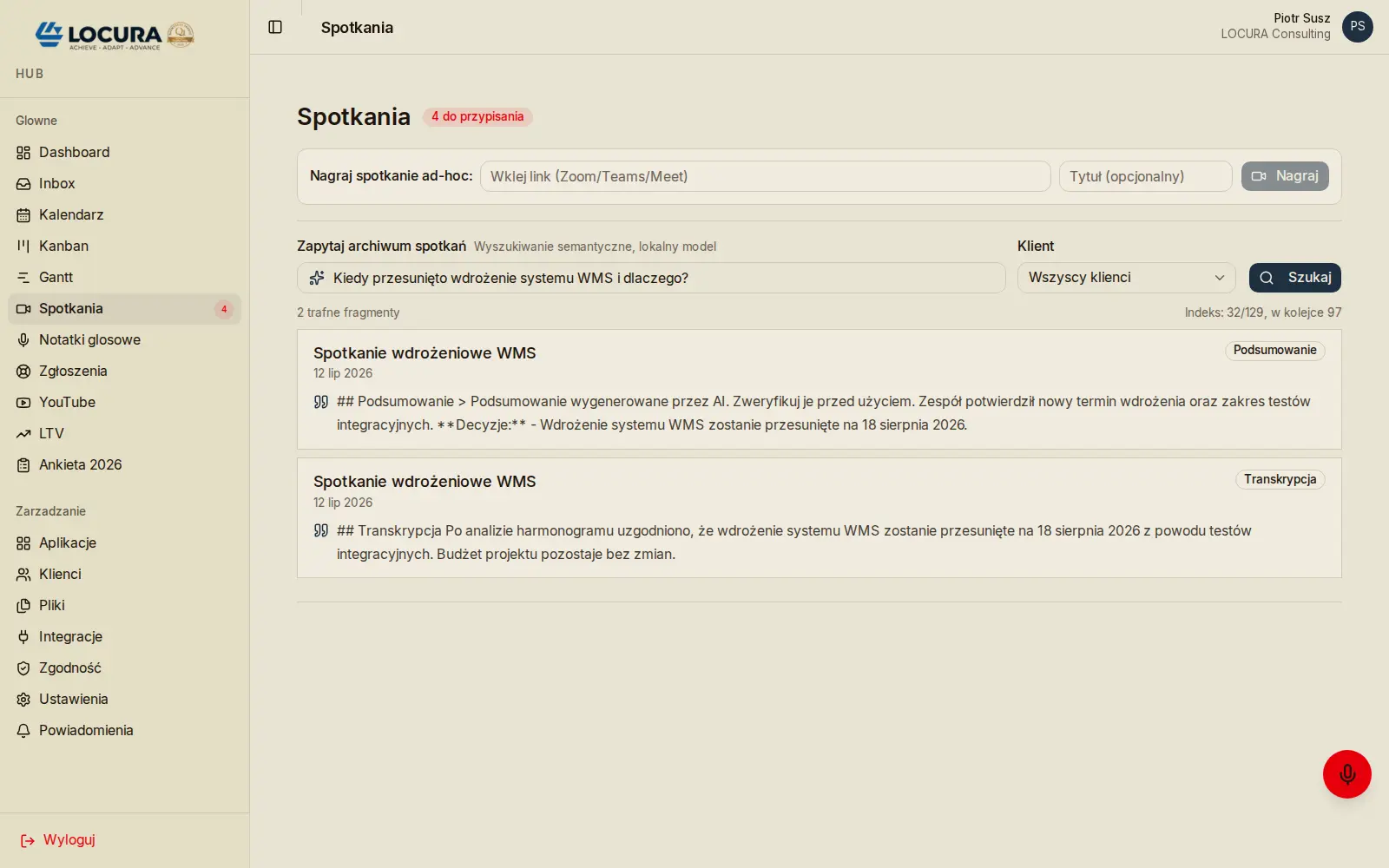Focus the Tytuł (opcjonalny) input field
The image size is (1389, 868).
point(1145,176)
